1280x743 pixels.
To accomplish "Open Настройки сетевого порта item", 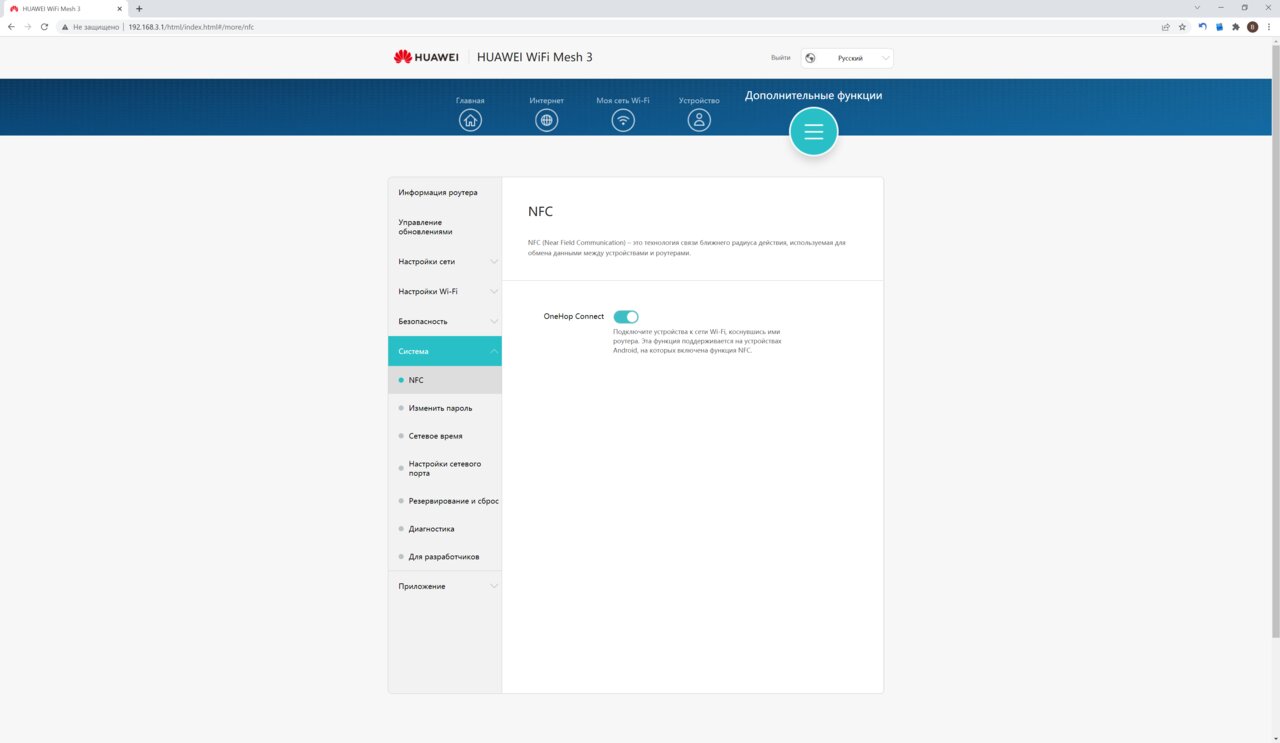I will click(445, 468).
